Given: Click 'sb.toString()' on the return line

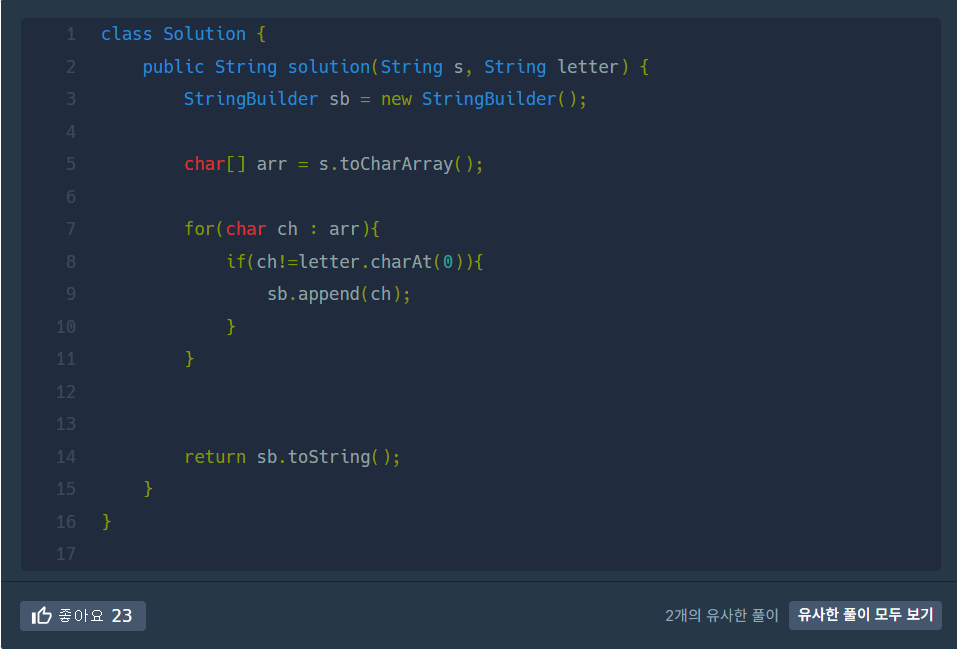Looking at the screenshot, I should [323, 457].
